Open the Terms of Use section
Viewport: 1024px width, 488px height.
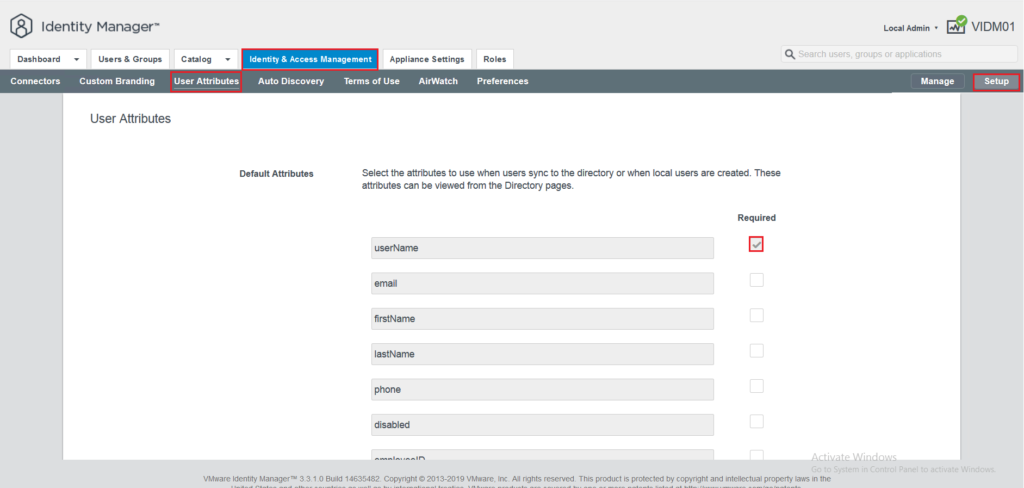point(372,82)
